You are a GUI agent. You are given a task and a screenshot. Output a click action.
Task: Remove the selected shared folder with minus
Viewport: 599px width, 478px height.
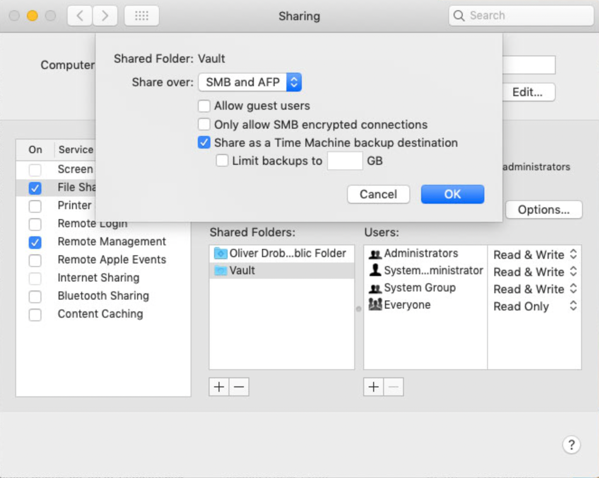tap(239, 387)
